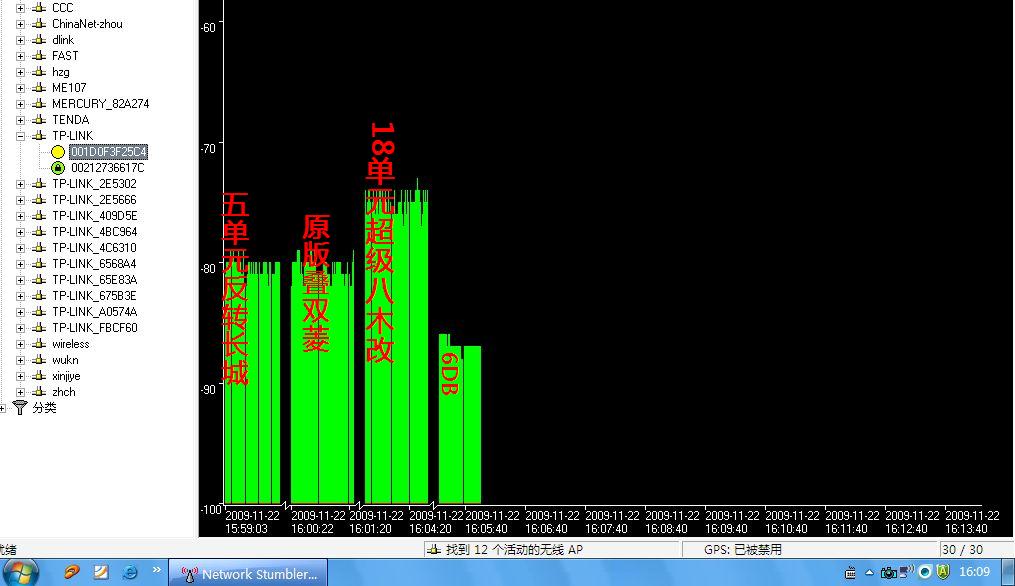
Task: Click the funnel filter icon beside 分类
Action: coord(20,408)
